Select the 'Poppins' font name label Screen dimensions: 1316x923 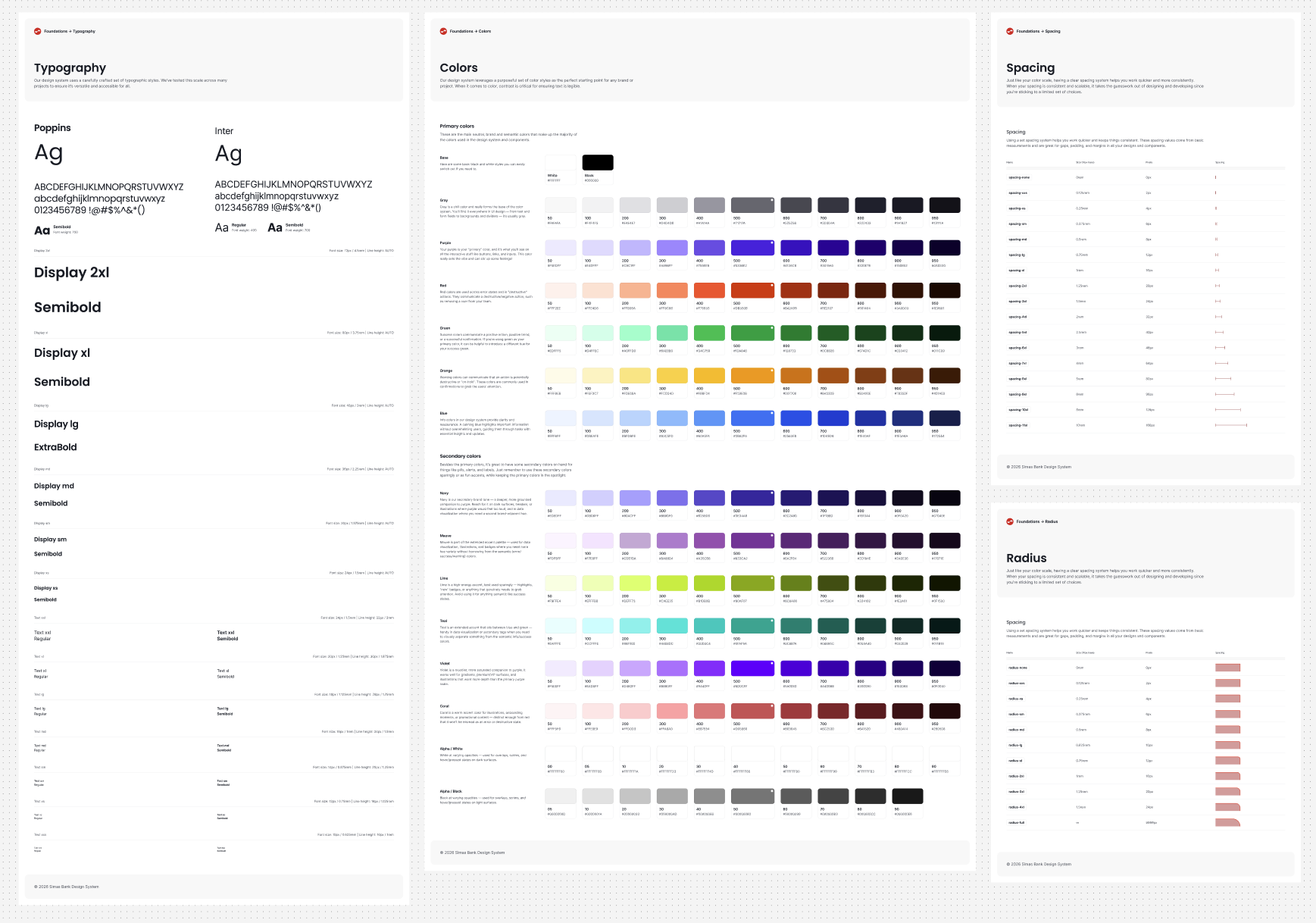point(52,128)
